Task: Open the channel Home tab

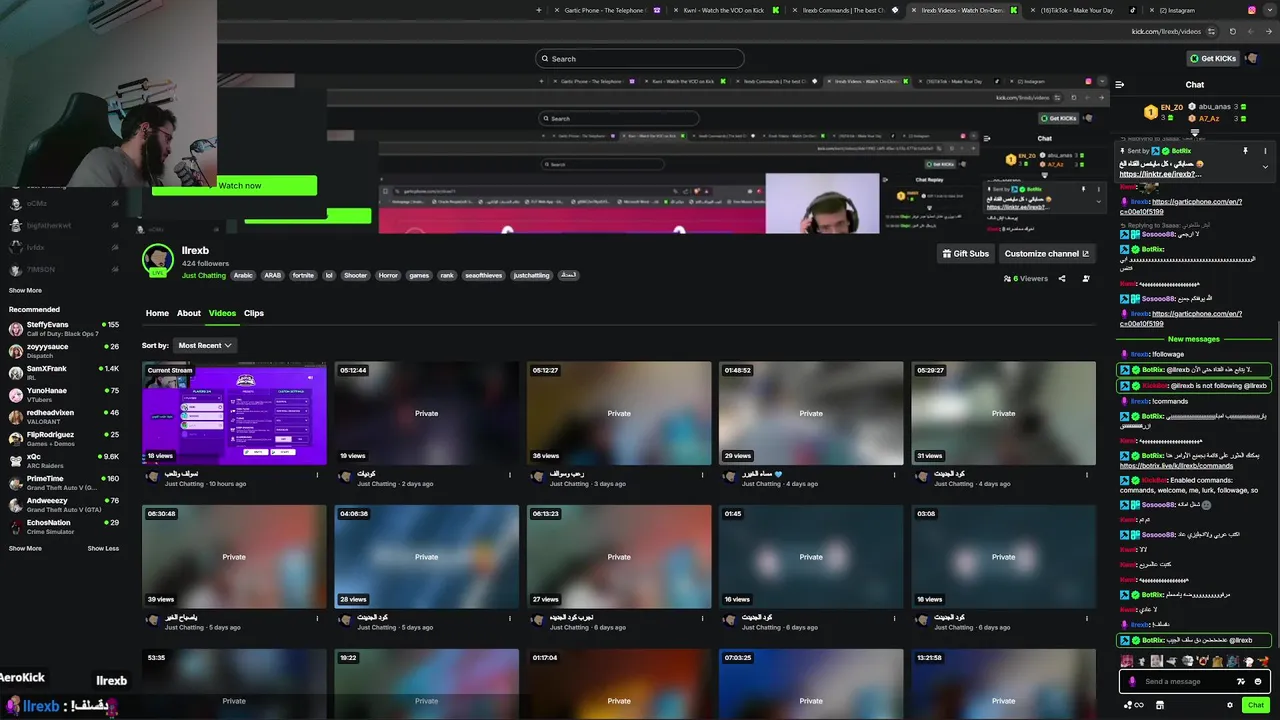Action: pos(157,313)
